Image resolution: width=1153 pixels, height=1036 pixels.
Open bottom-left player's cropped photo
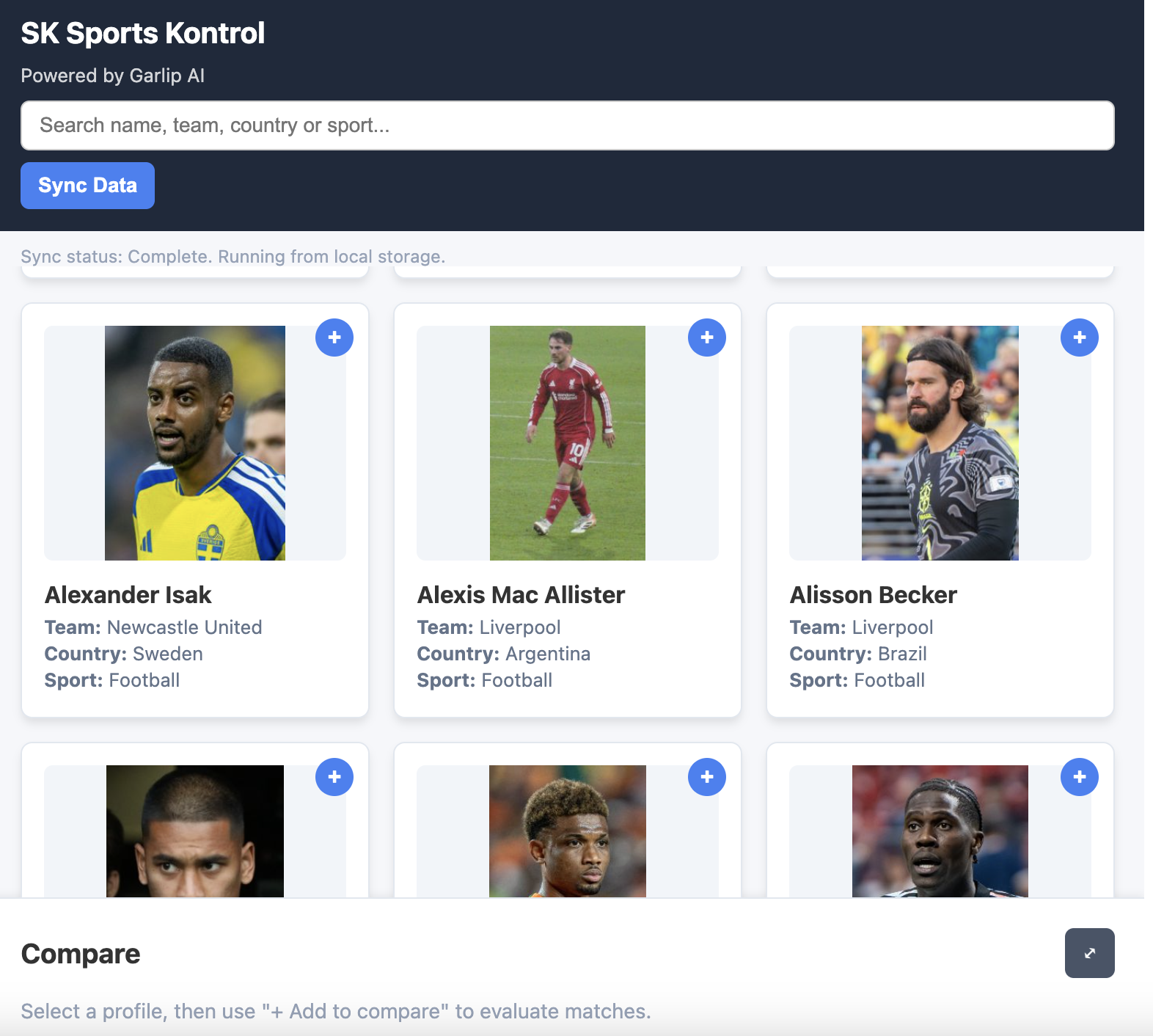pyautogui.click(x=195, y=831)
